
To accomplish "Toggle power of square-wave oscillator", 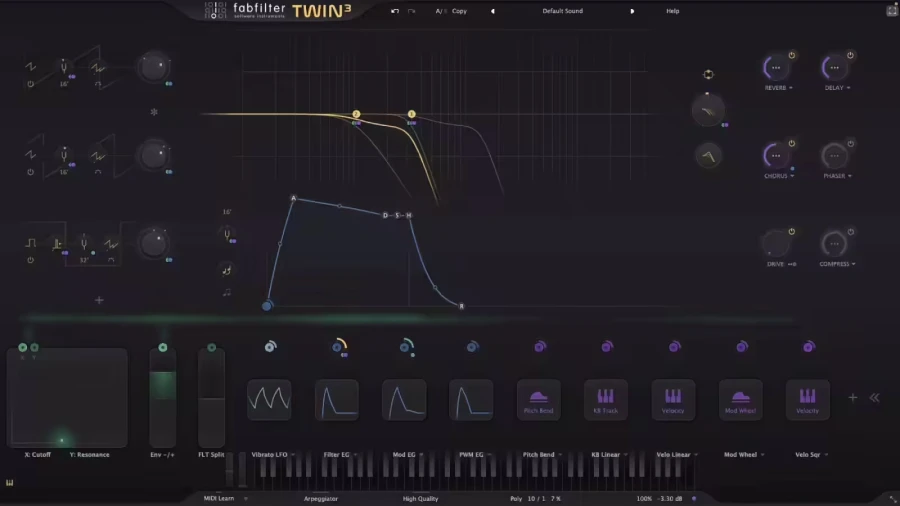I will tap(30, 260).
